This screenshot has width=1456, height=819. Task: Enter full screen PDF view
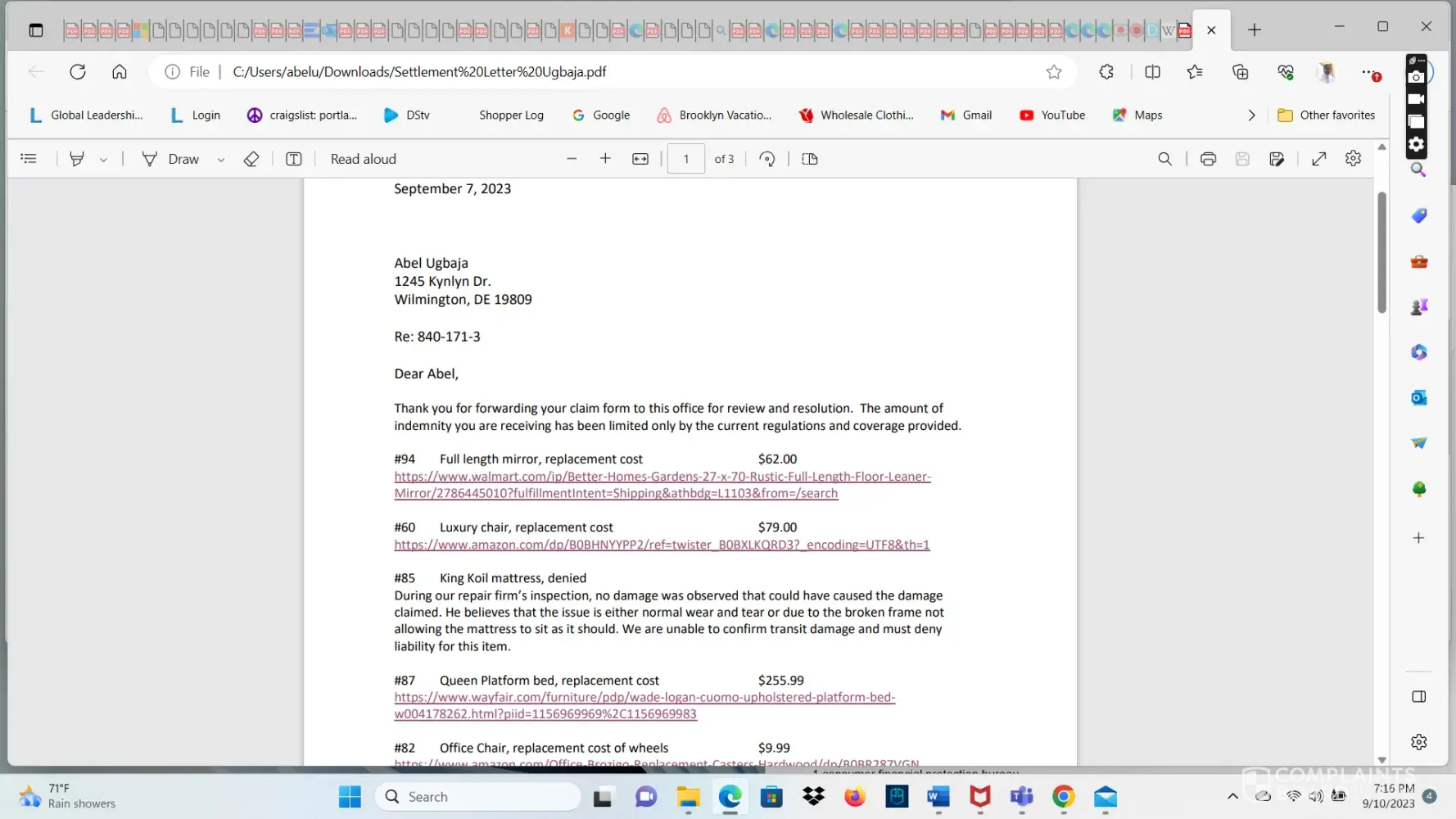1318,159
